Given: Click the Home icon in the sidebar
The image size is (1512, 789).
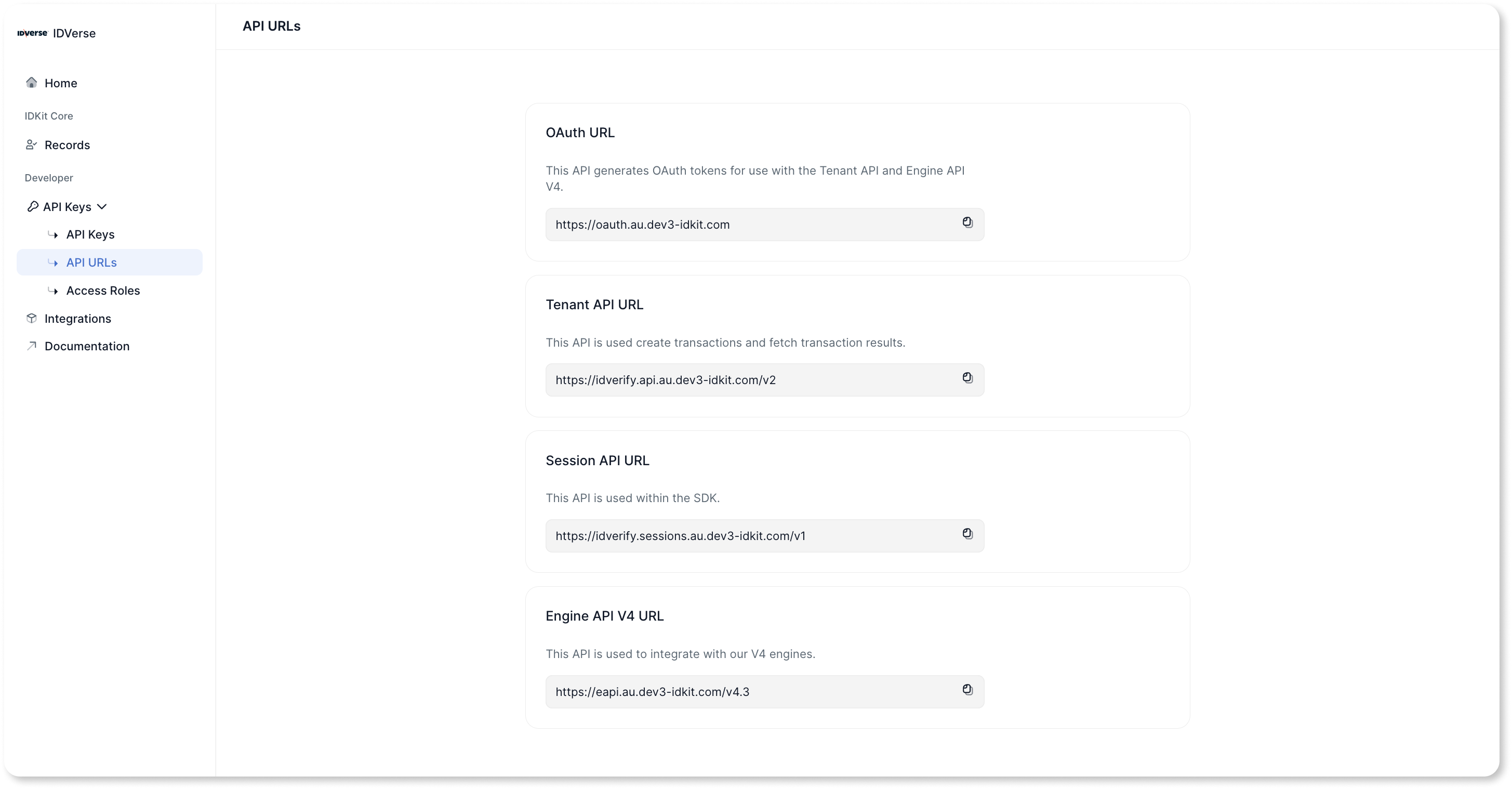Looking at the screenshot, I should 31,83.
